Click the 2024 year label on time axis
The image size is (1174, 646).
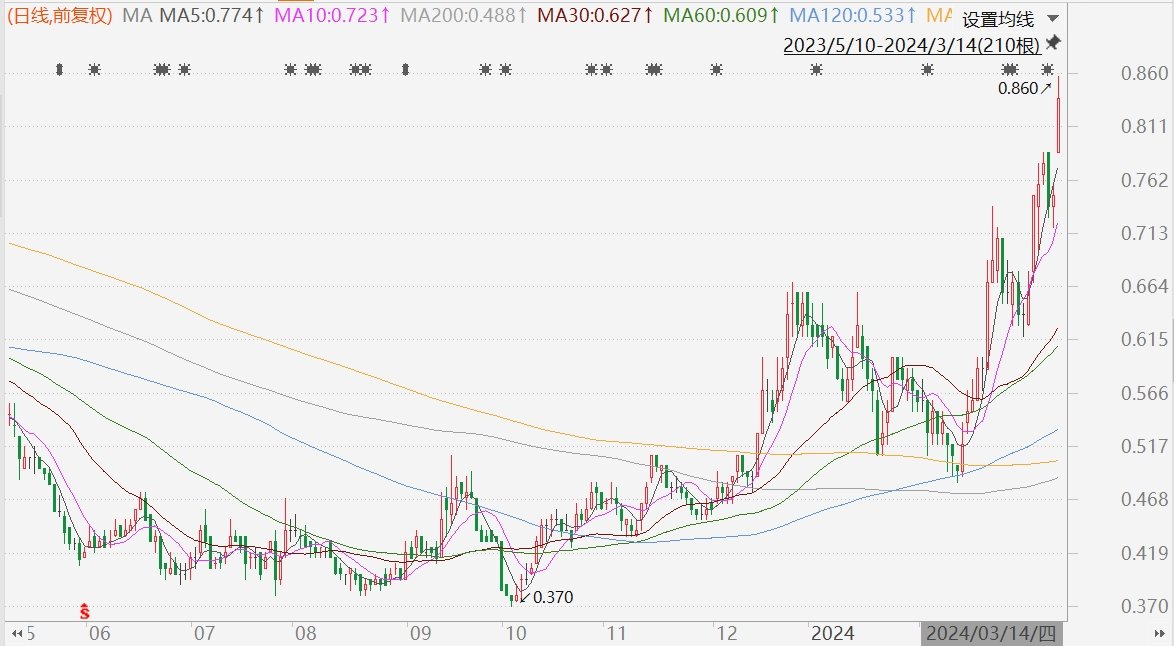(833, 634)
